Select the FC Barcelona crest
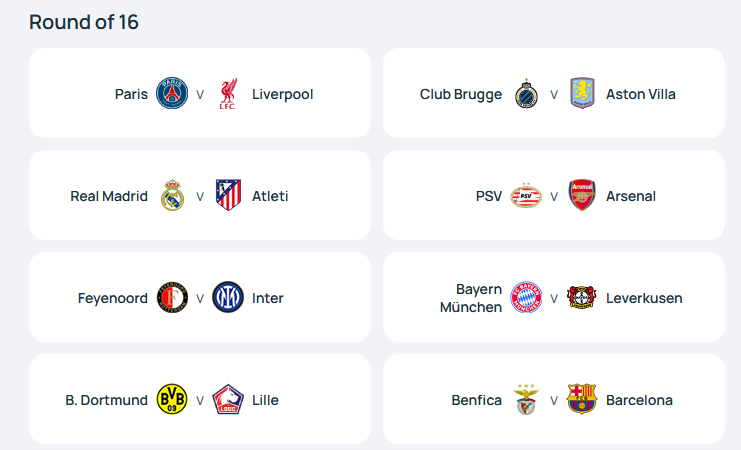Screen dimensions: 741x450 tap(582, 399)
